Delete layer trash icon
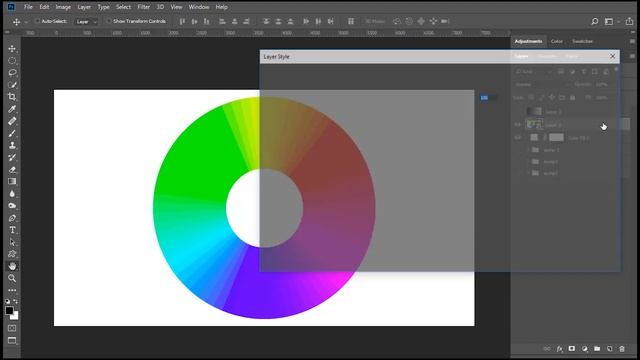The image size is (640, 360). pyautogui.click(x=622, y=349)
